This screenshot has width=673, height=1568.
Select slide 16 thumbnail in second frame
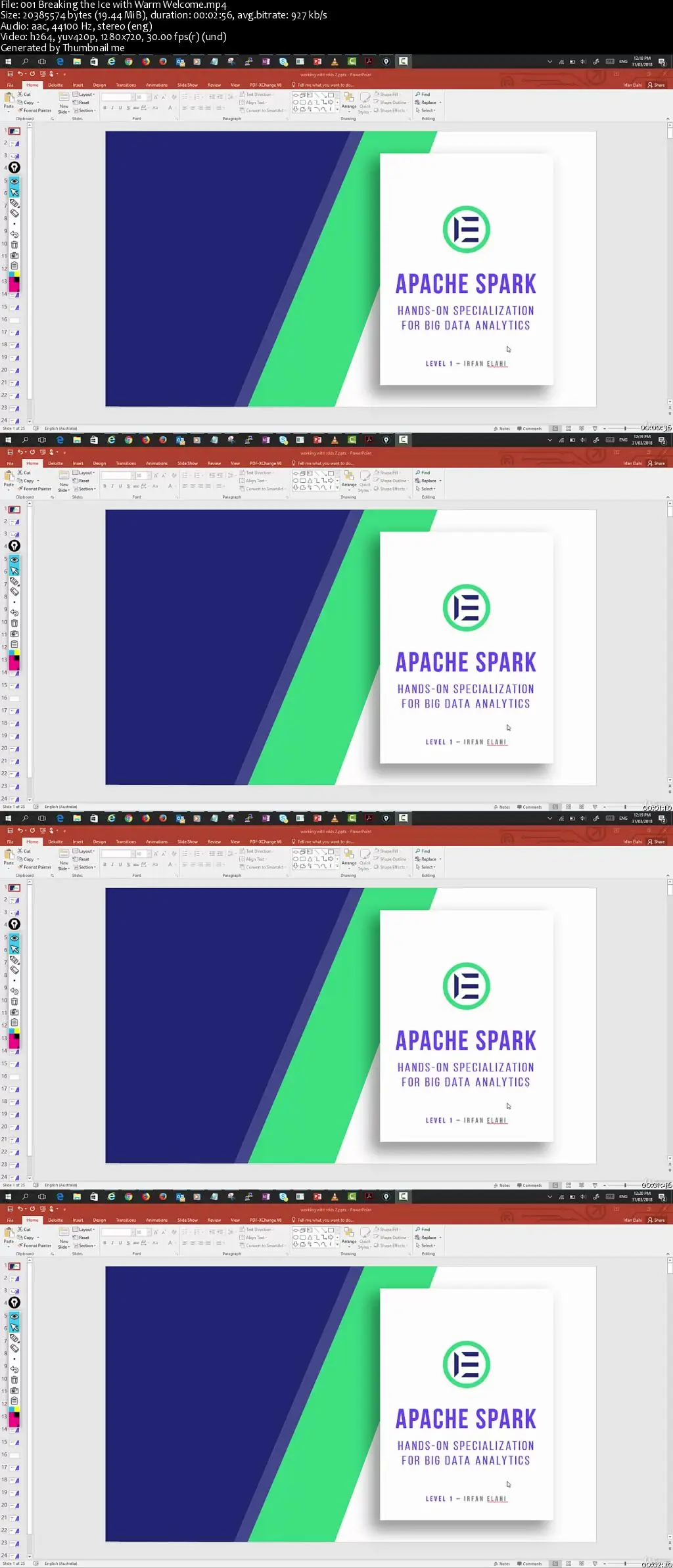point(14,698)
